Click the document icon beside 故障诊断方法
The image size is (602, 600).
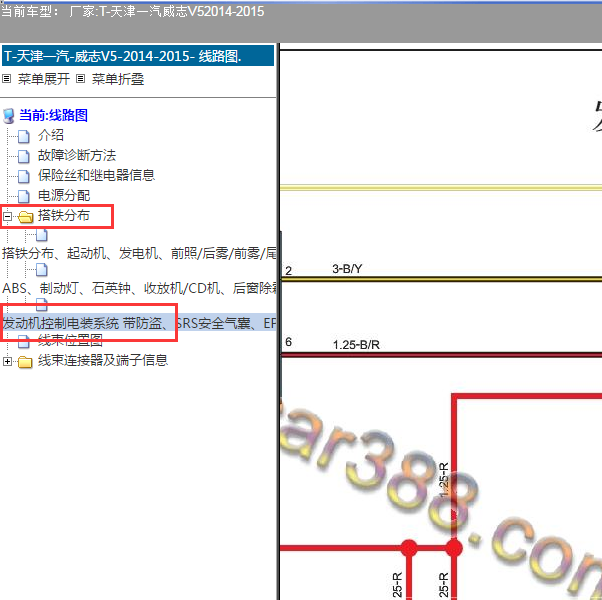tap(24, 156)
